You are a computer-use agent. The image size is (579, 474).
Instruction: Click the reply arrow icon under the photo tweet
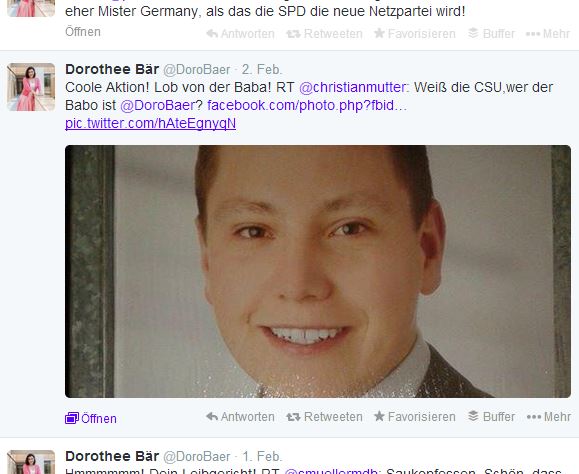click(x=212, y=417)
